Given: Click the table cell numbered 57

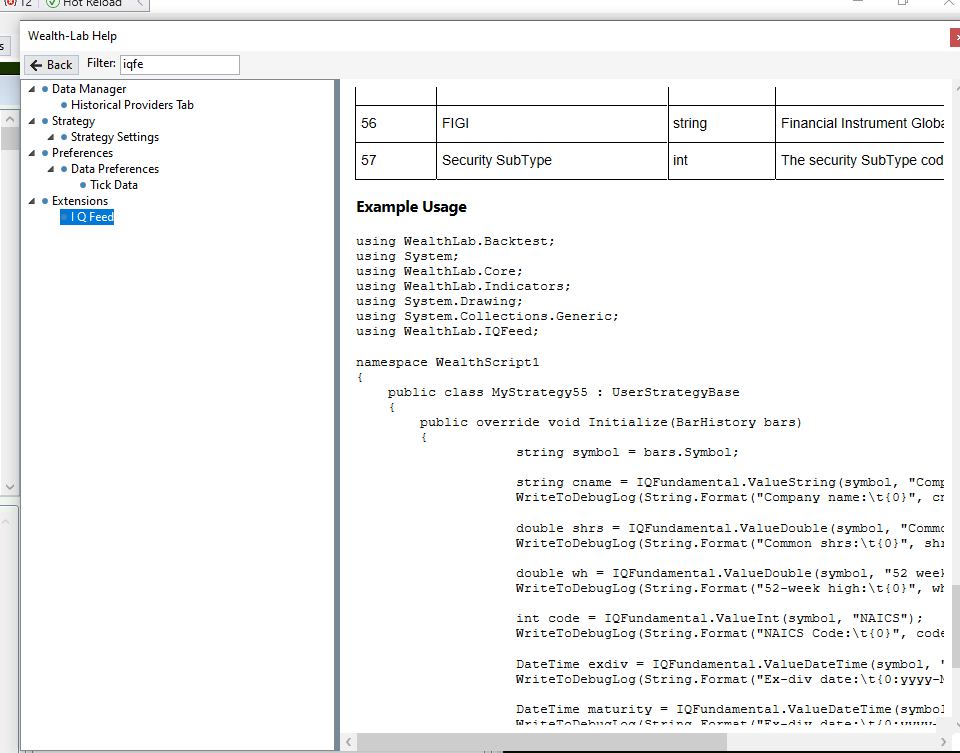Looking at the screenshot, I should pyautogui.click(x=396, y=160).
